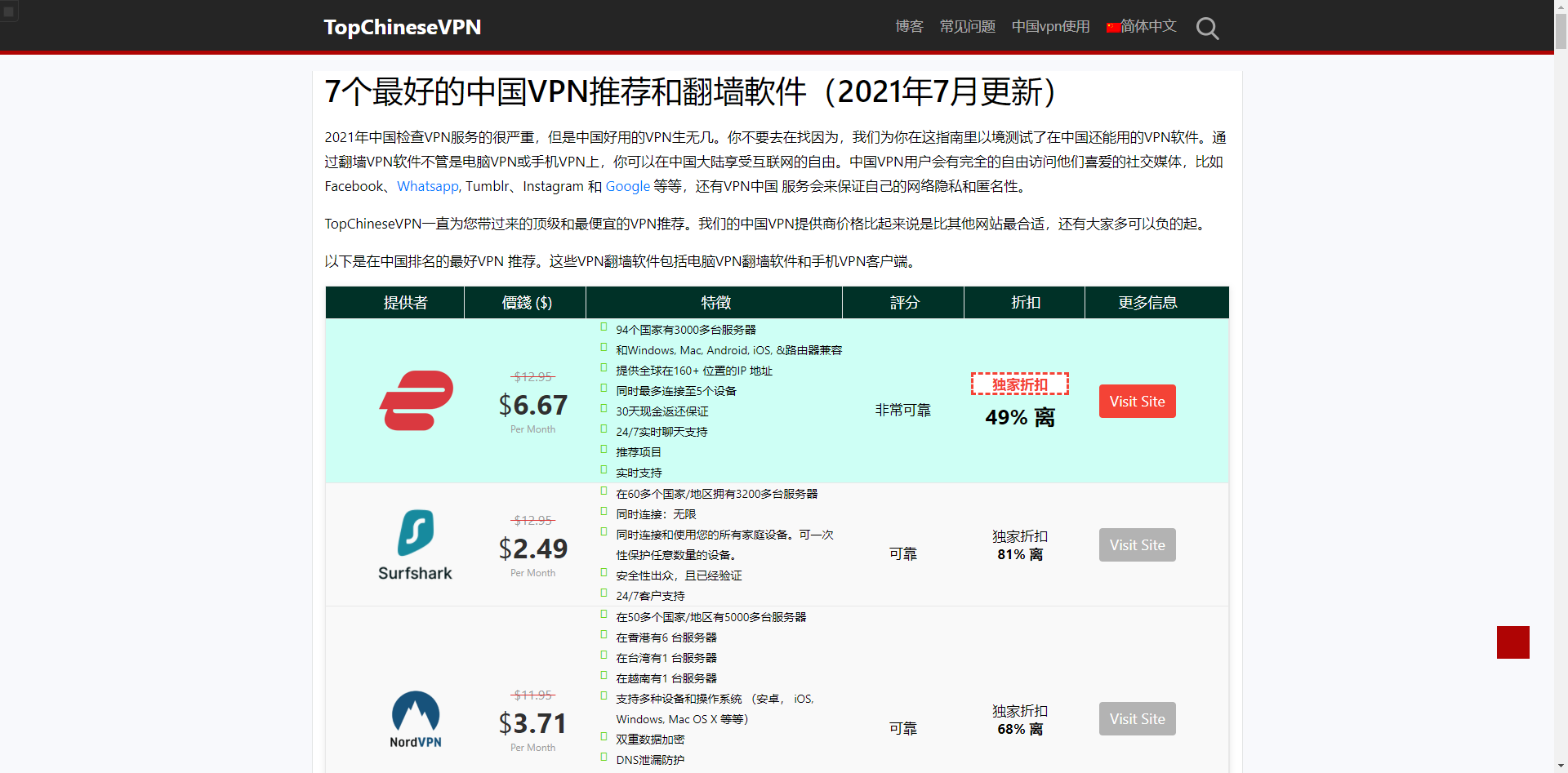The image size is (1568, 773).
Task: Click the red scroll-to-top square
Action: (x=1512, y=642)
